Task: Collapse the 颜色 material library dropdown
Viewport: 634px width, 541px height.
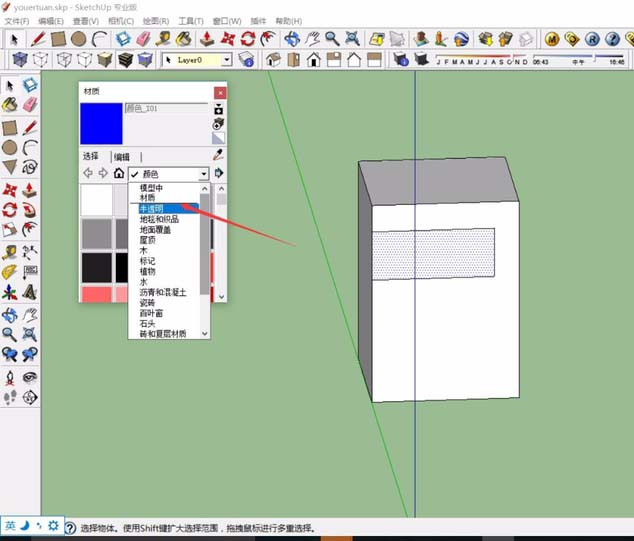Action: click(x=204, y=174)
